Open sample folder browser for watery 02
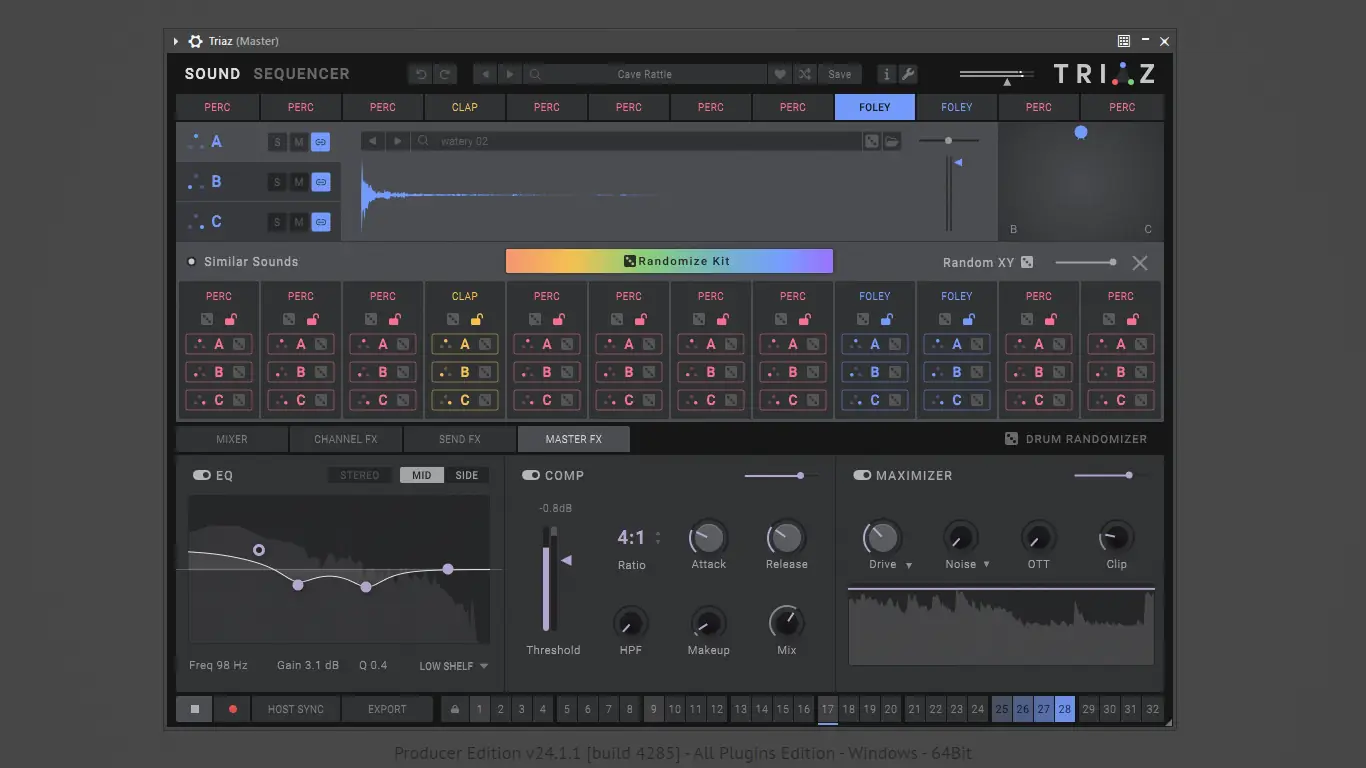This screenshot has width=1366, height=768. click(892, 142)
